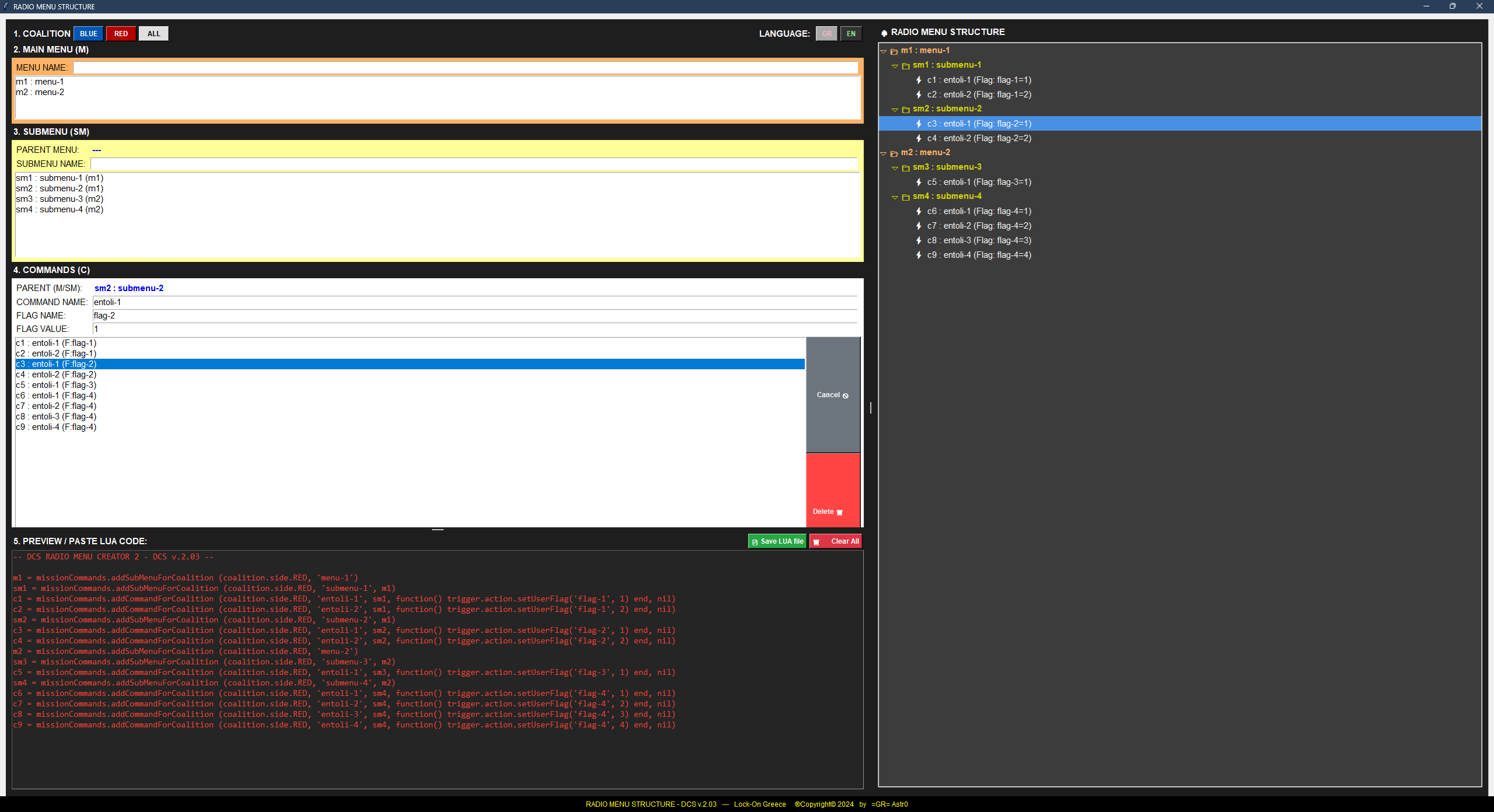Screen dimensions: 1494x812
Task: Click folder icon of m2 menu-2
Action: tap(894, 153)
